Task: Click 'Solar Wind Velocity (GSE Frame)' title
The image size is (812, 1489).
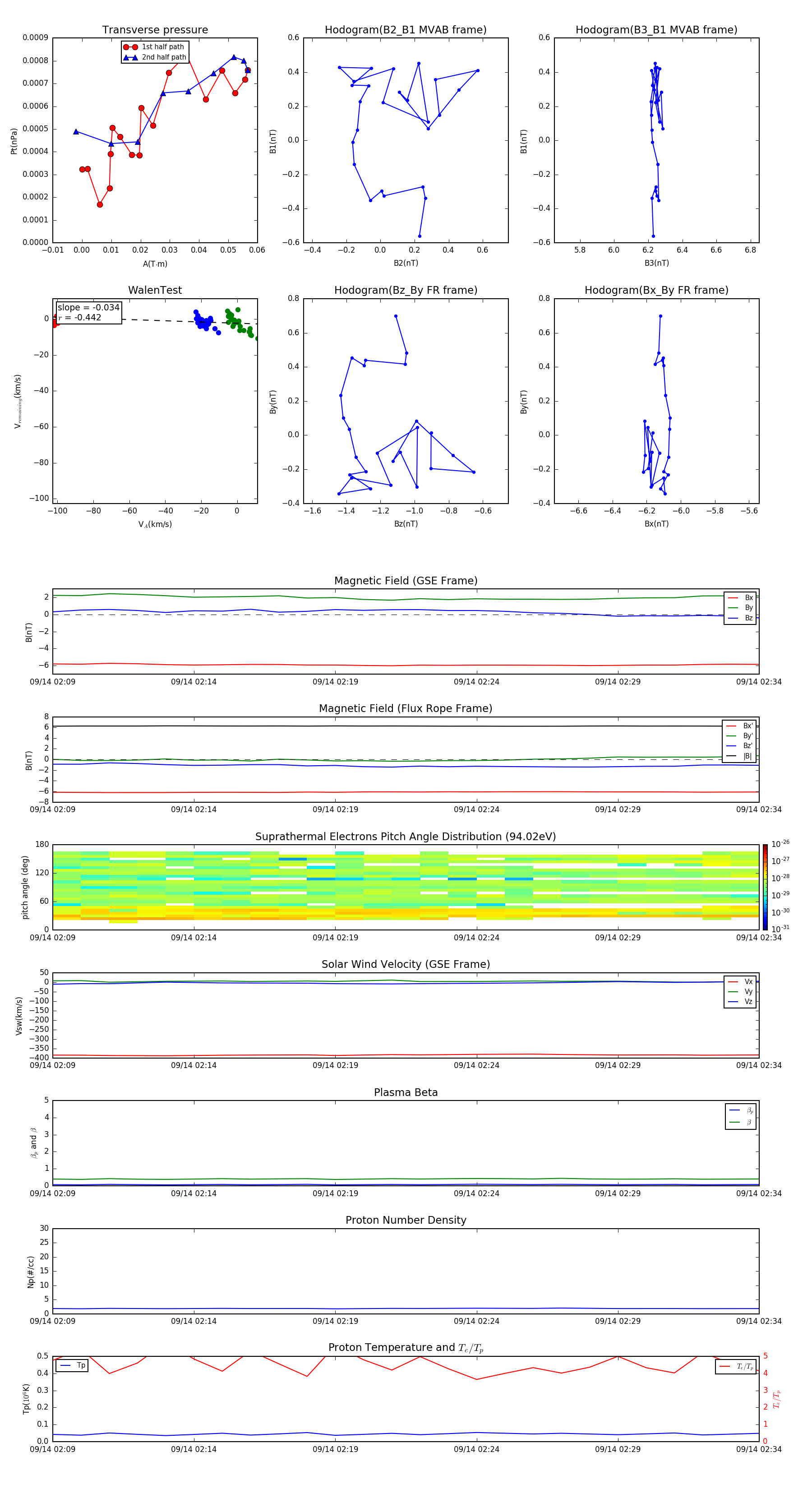Action: (x=406, y=964)
